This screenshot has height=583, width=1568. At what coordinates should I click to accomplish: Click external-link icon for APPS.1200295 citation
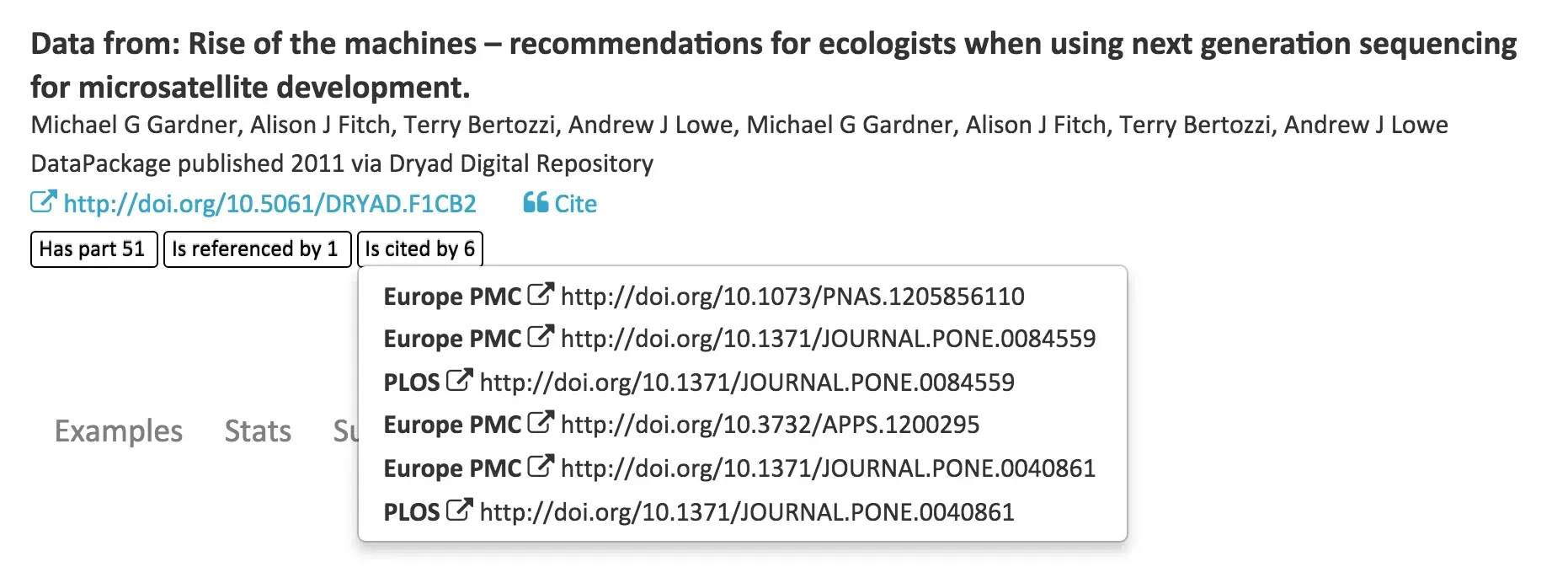tap(542, 421)
